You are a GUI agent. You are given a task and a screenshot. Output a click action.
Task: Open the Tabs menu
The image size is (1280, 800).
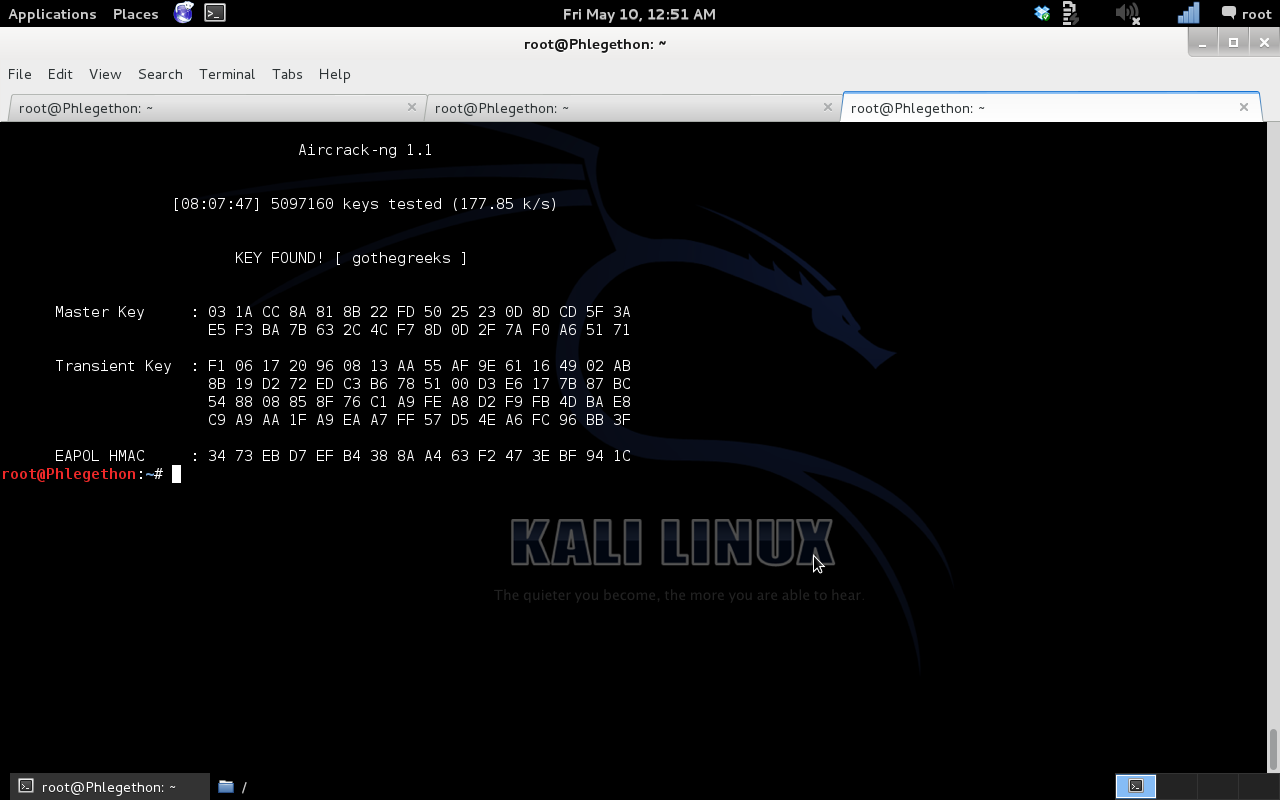pos(287,74)
